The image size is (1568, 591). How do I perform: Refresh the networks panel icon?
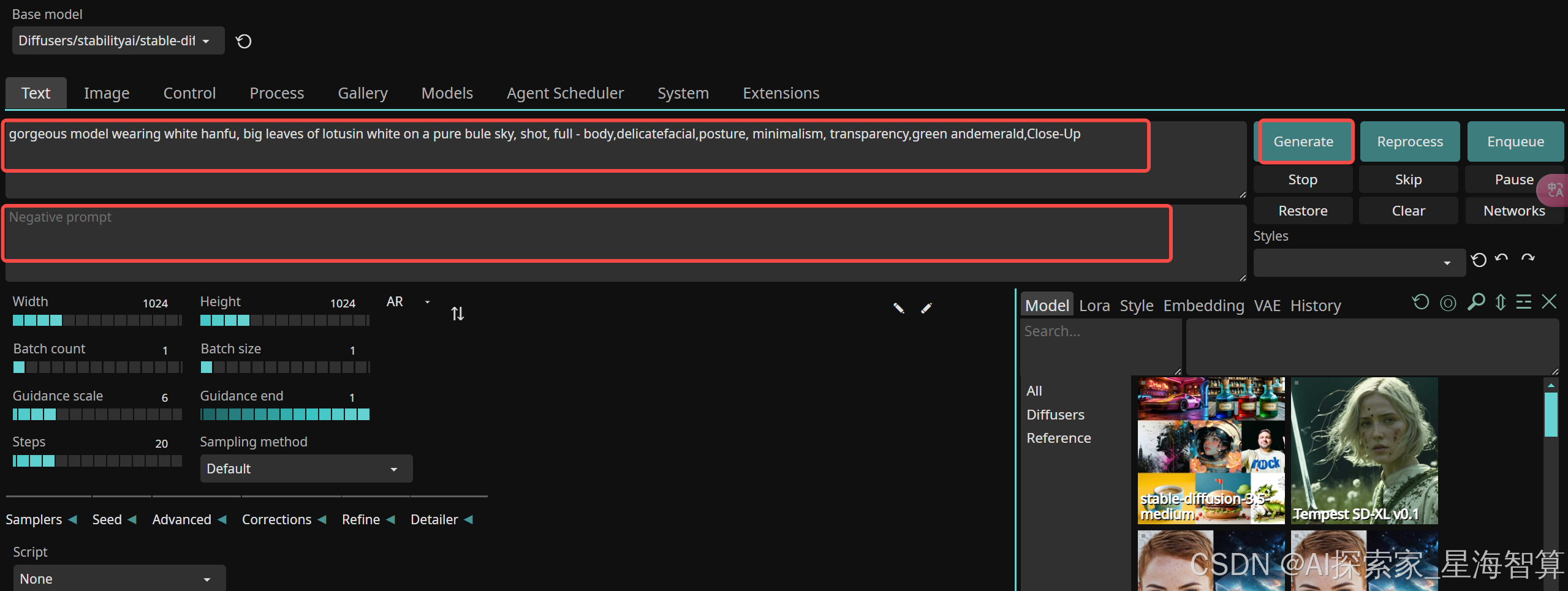[1420, 302]
